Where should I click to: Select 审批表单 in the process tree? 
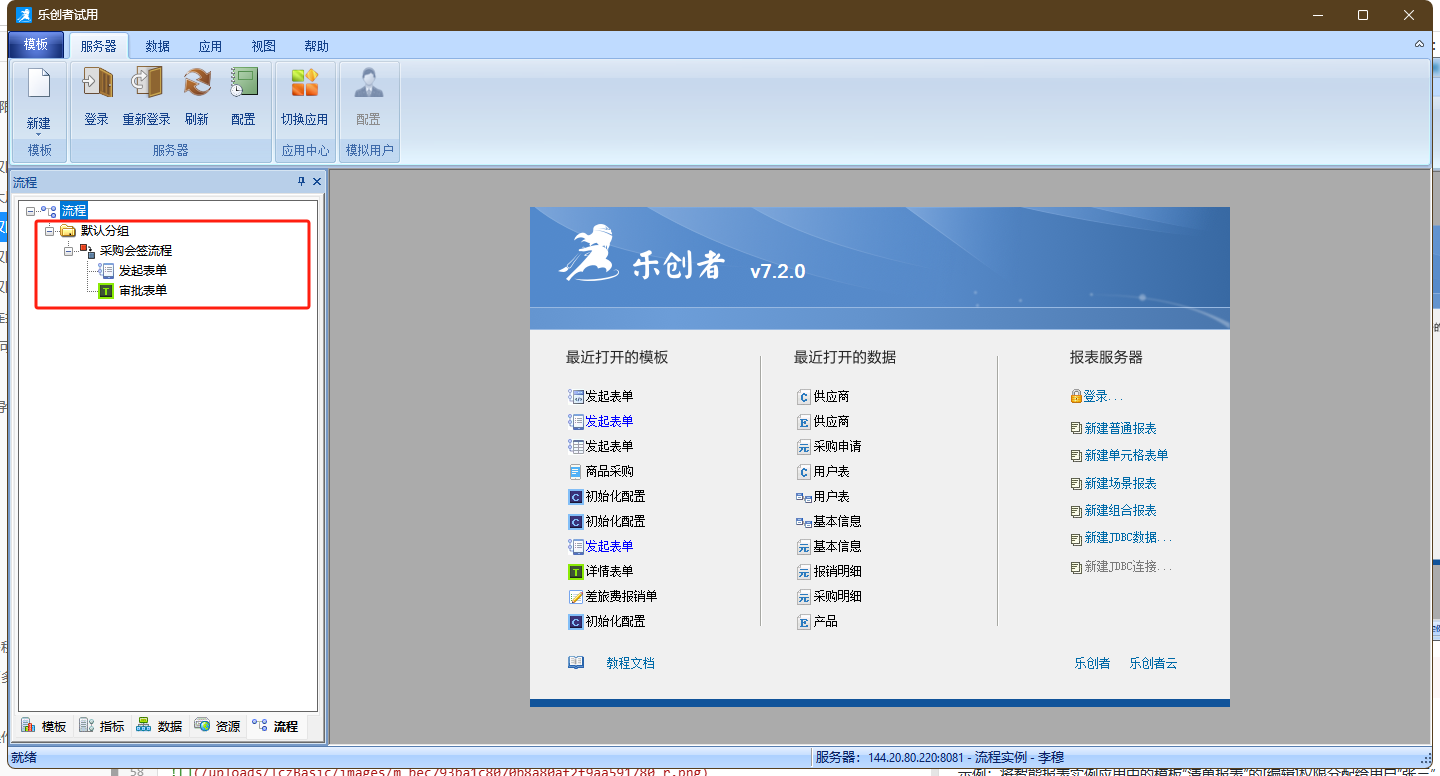[x=142, y=291]
